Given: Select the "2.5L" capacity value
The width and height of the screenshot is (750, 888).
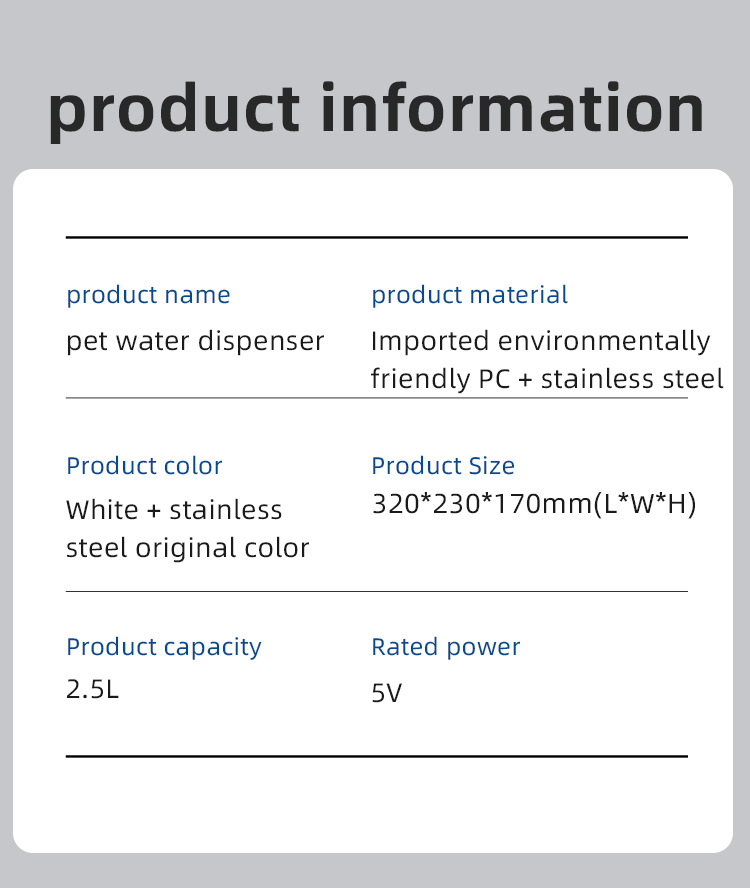Looking at the screenshot, I should pyautogui.click(x=92, y=690).
